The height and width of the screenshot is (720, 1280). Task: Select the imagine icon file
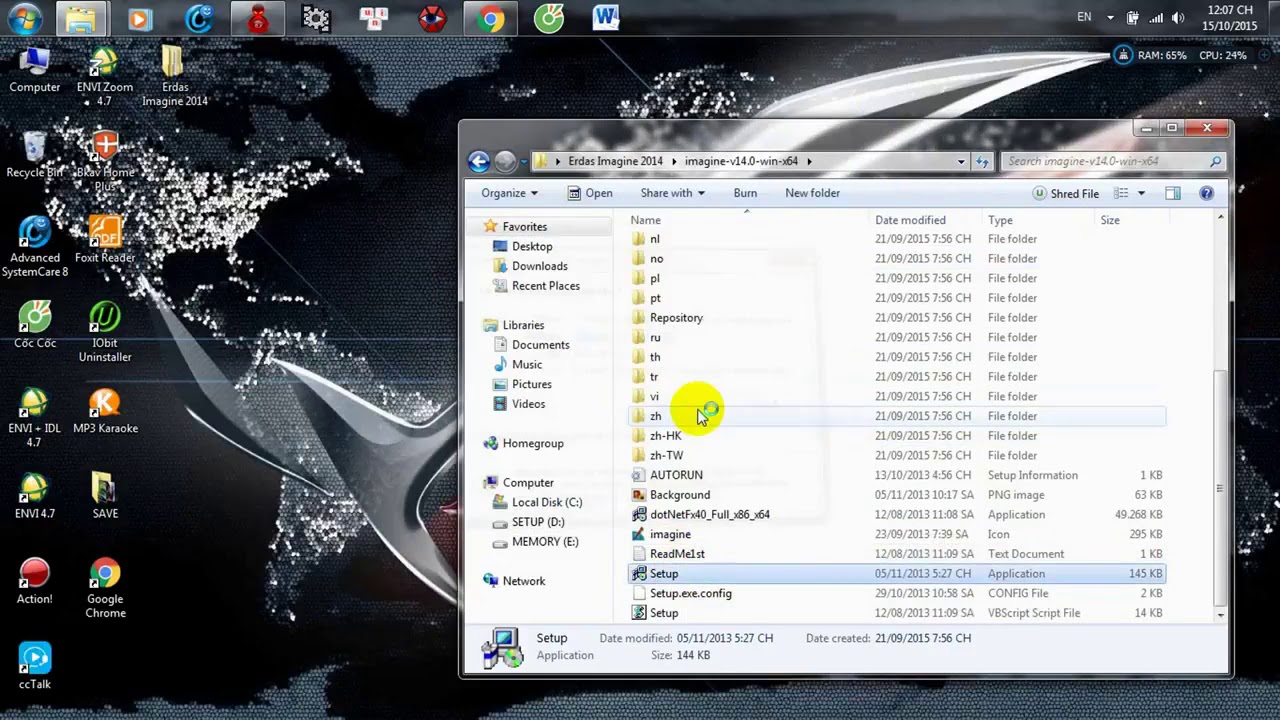[639, 534]
